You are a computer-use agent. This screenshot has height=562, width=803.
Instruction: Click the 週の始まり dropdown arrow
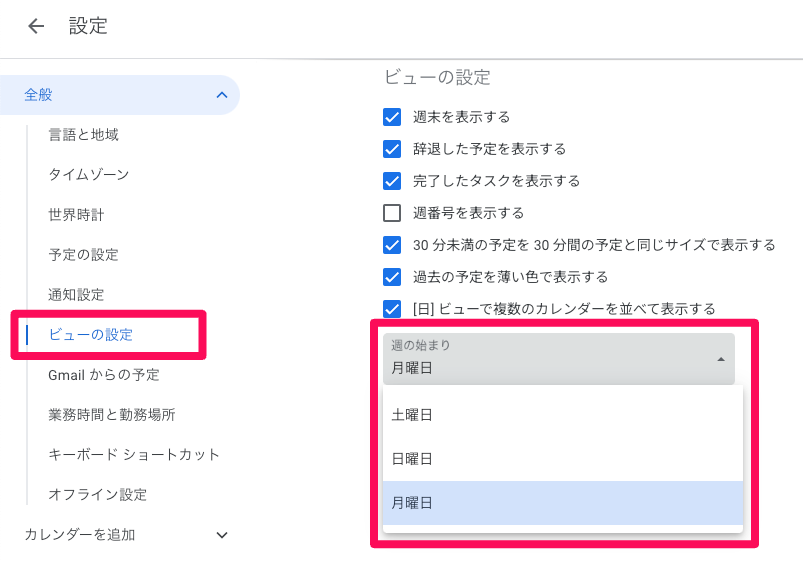pos(721,359)
